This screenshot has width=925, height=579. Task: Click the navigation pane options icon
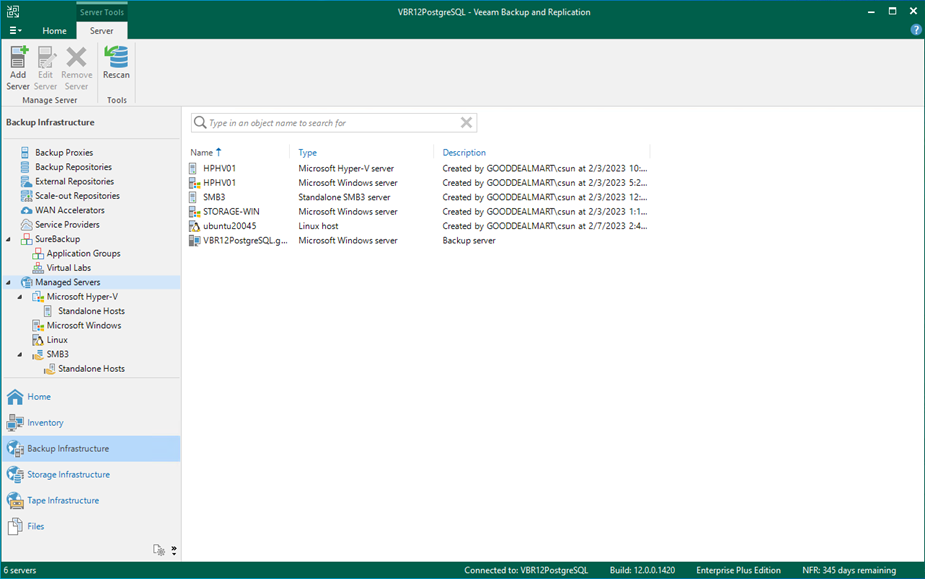point(159,550)
